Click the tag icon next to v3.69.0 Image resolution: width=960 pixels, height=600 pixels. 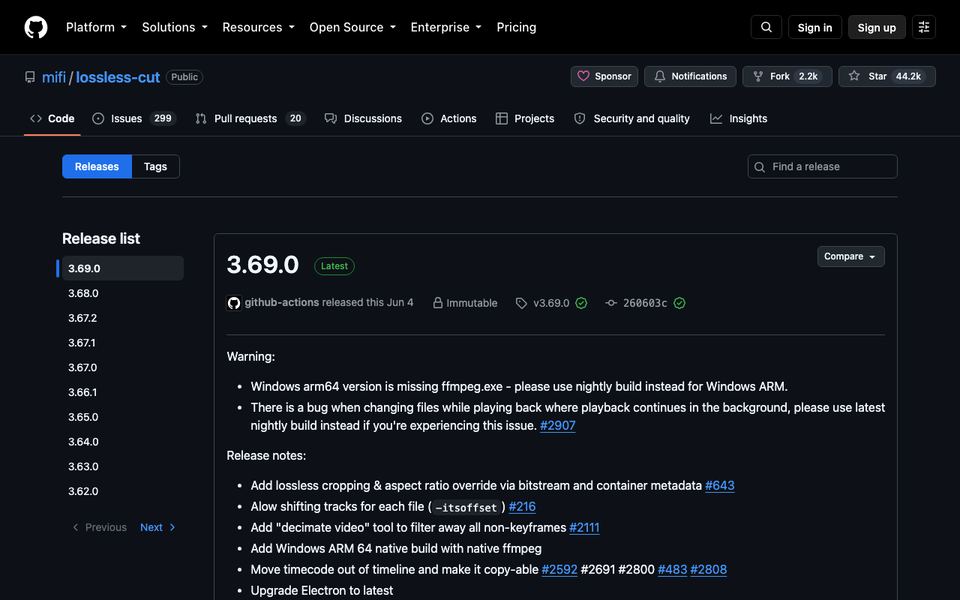point(521,303)
